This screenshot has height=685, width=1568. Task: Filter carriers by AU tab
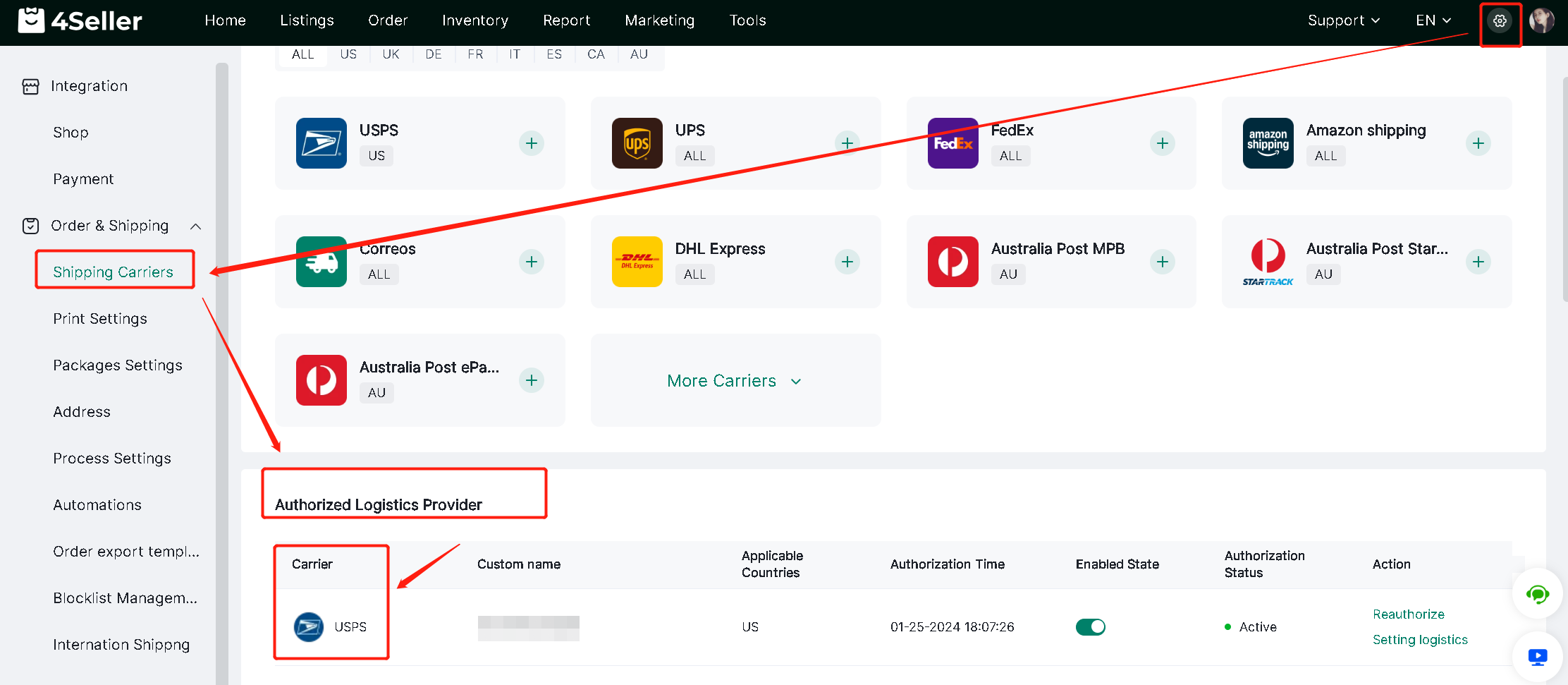(x=639, y=54)
